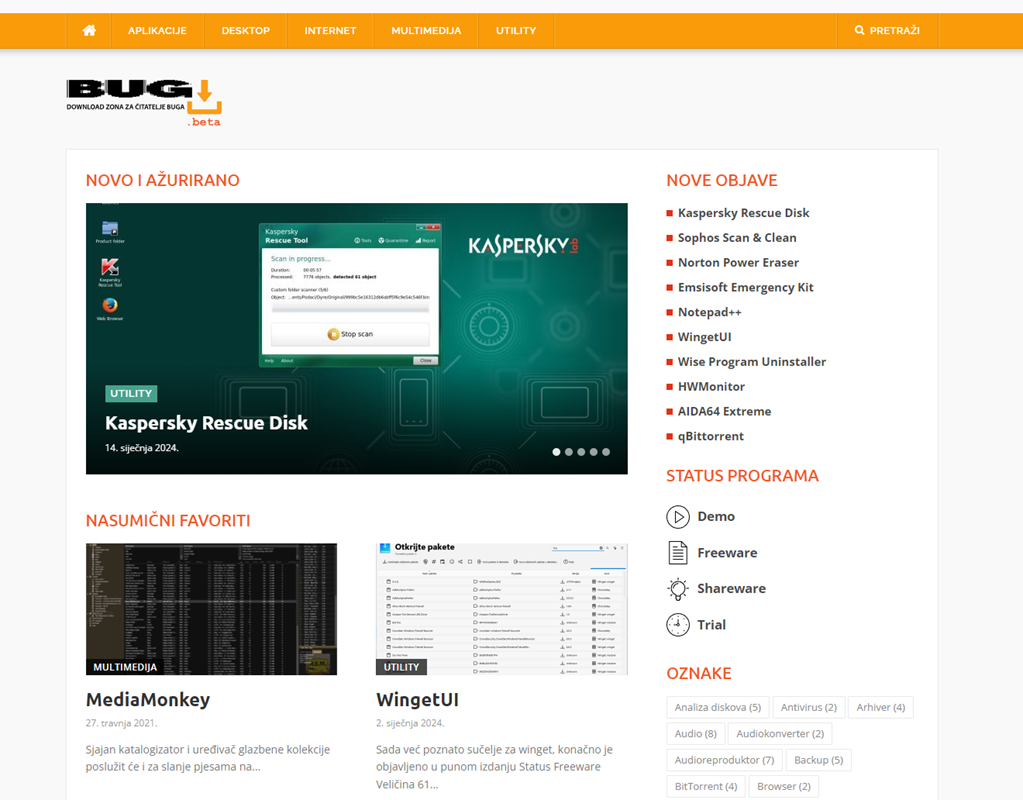The height and width of the screenshot is (800, 1023).
Task: Click the Shareware lightbulb icon
Action: pyautogui.click(x=678, y=589)
